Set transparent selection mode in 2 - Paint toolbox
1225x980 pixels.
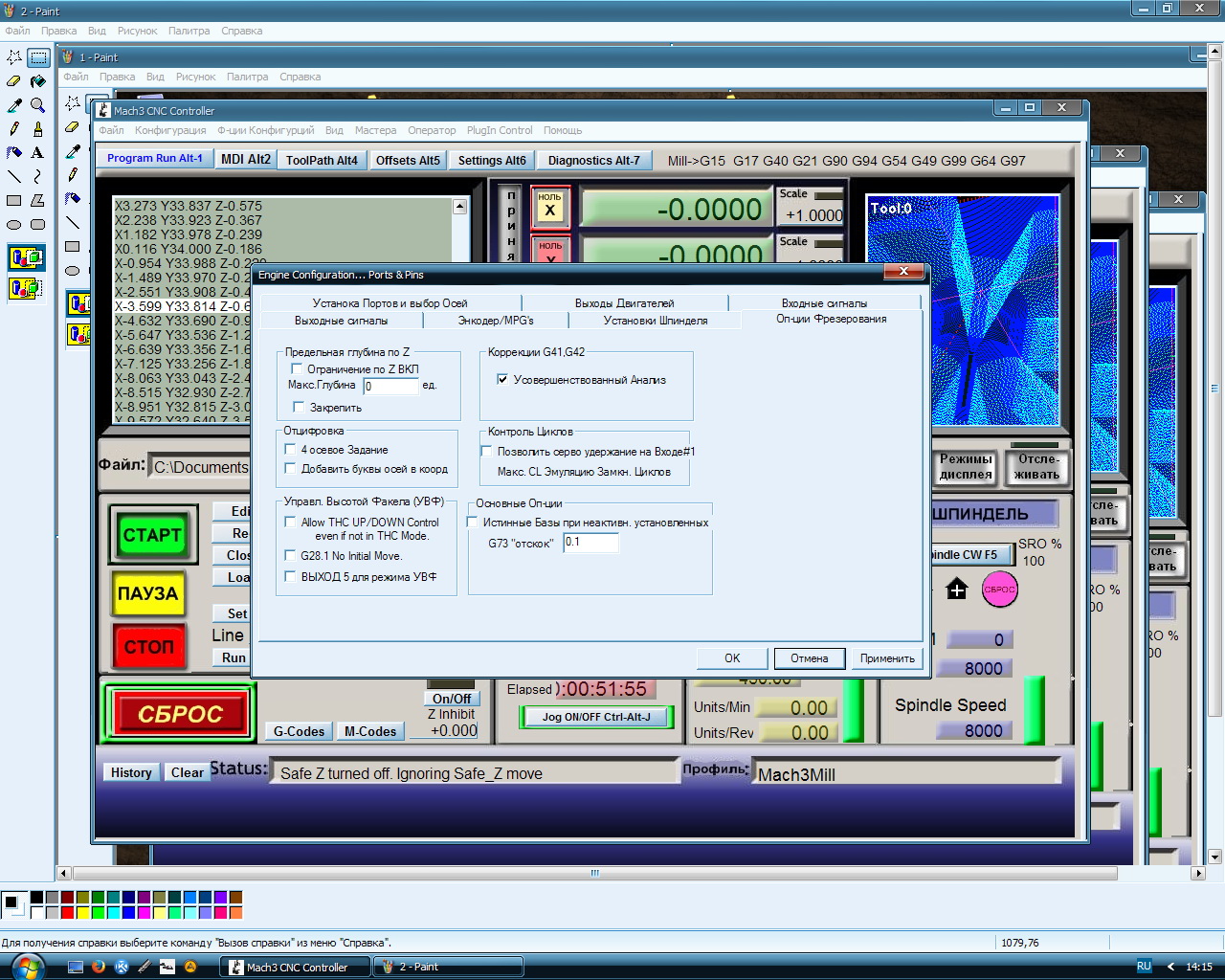point(26,287)
